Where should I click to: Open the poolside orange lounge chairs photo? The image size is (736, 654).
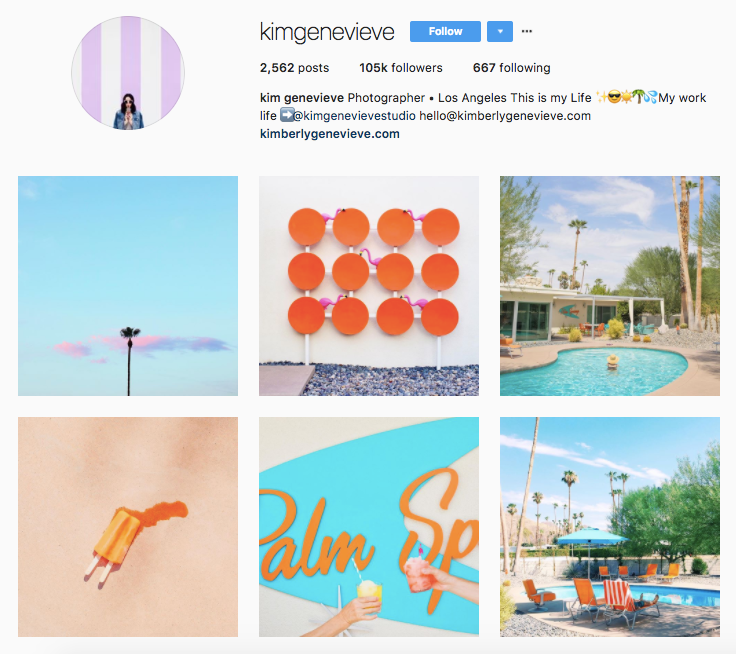coord(610,527)
